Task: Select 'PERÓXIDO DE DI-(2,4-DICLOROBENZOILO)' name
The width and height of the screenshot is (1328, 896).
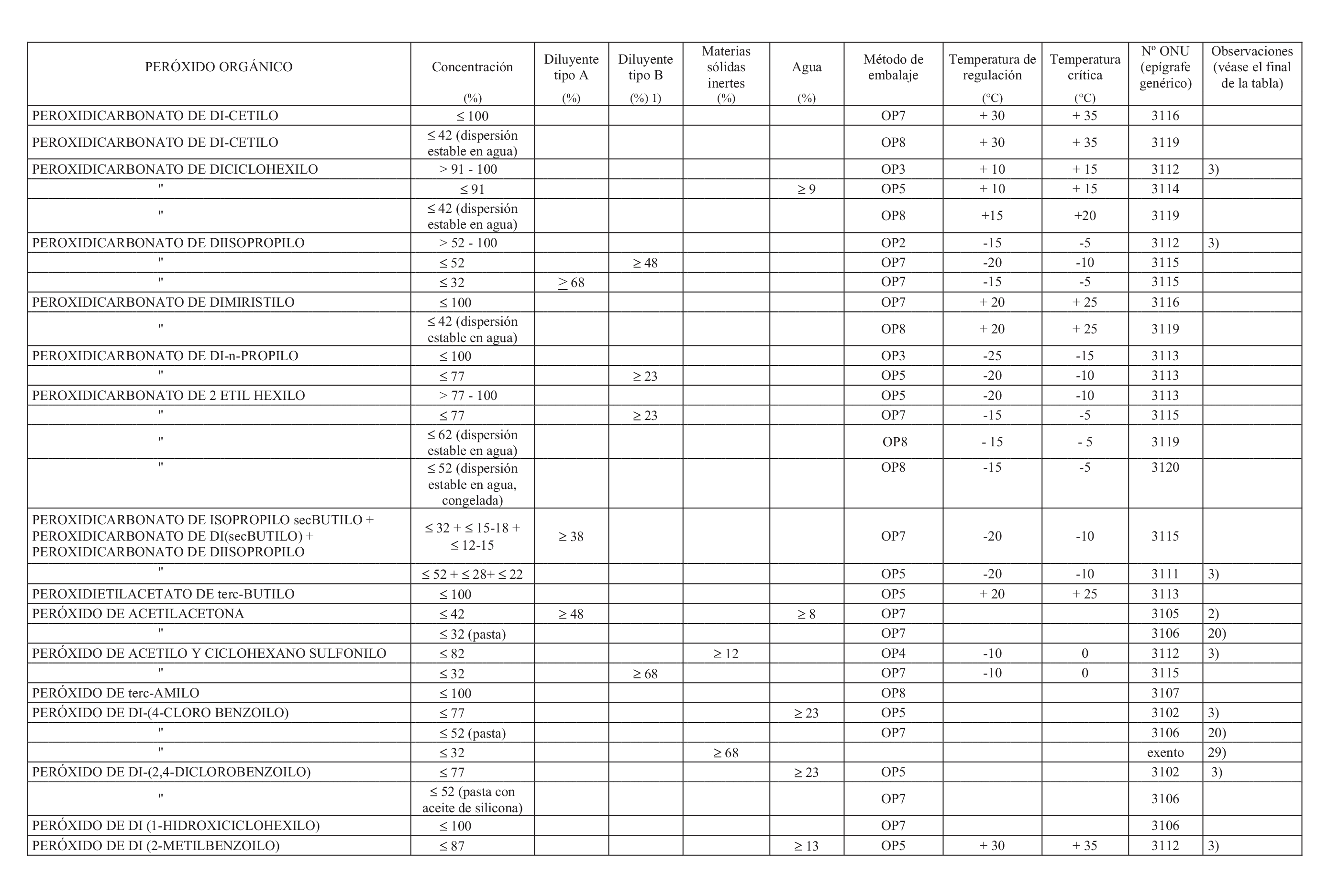Action: tap(171, 772)
